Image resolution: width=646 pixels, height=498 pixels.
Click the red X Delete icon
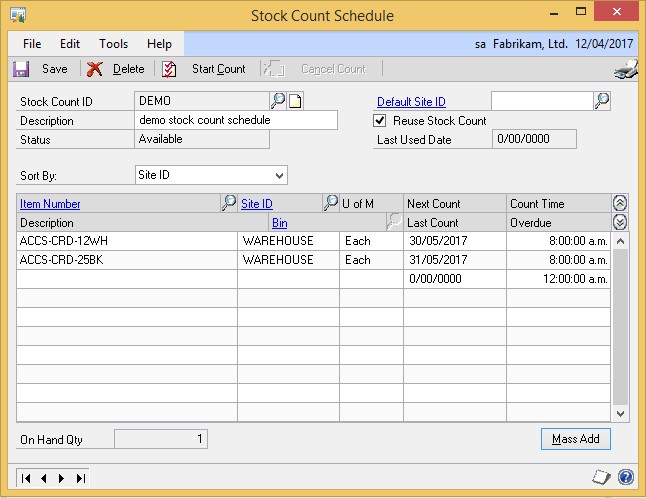[95, 69]
